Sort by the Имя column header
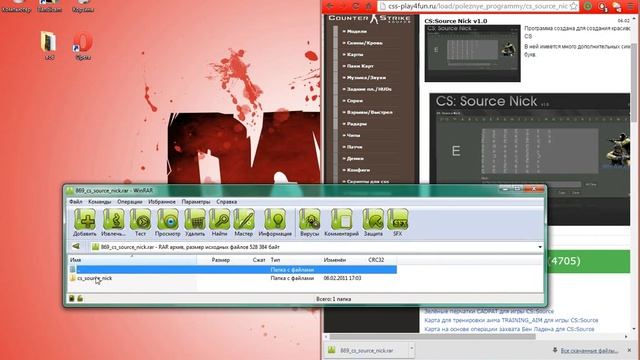640x360 pixels. [132, 260]
